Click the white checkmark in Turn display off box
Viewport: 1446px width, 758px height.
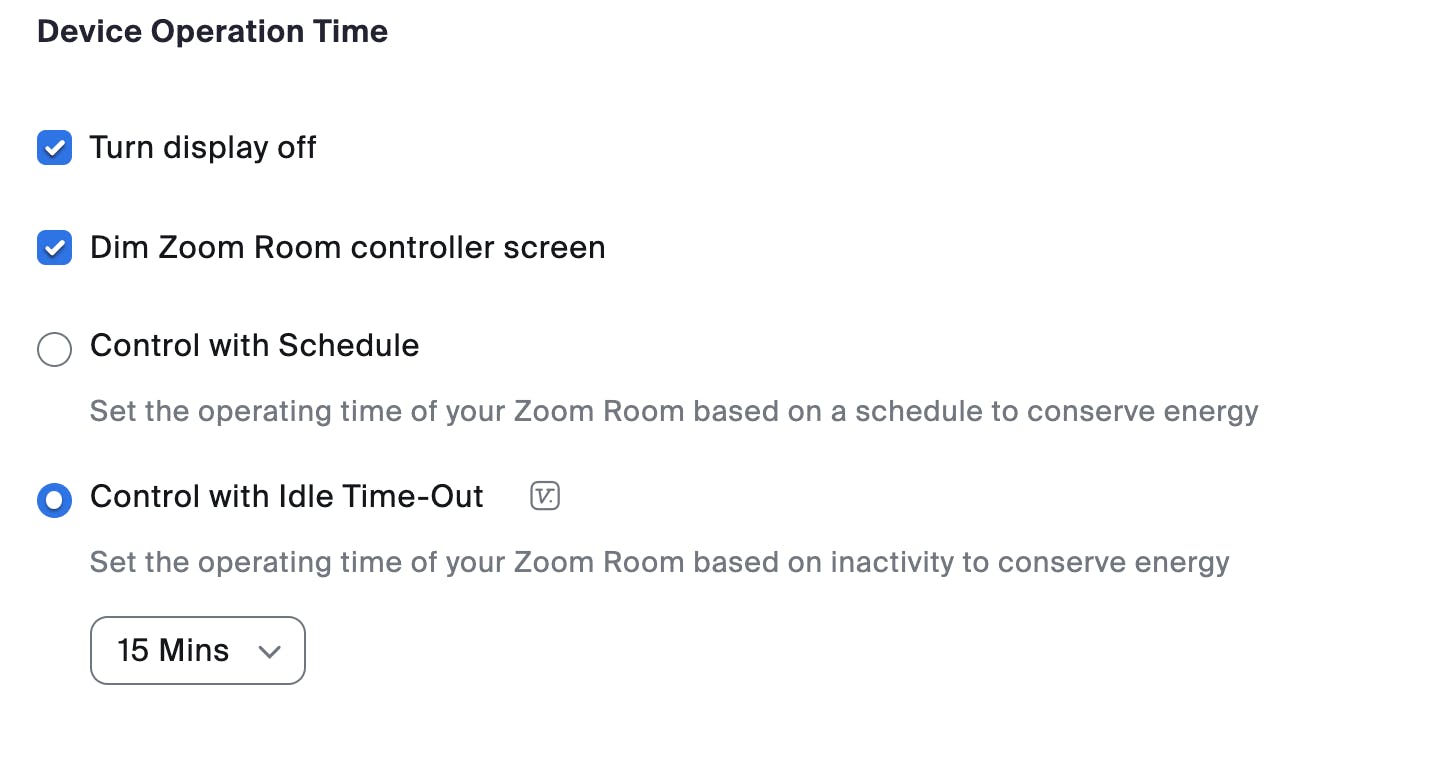click(54, 148)
